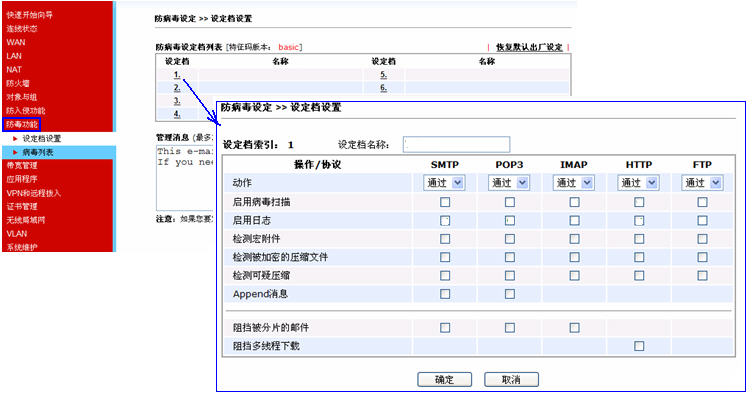Check Append消息 for SMTP
The width and height of the screenshot is (754, 396).
click(x=445, y=294)
